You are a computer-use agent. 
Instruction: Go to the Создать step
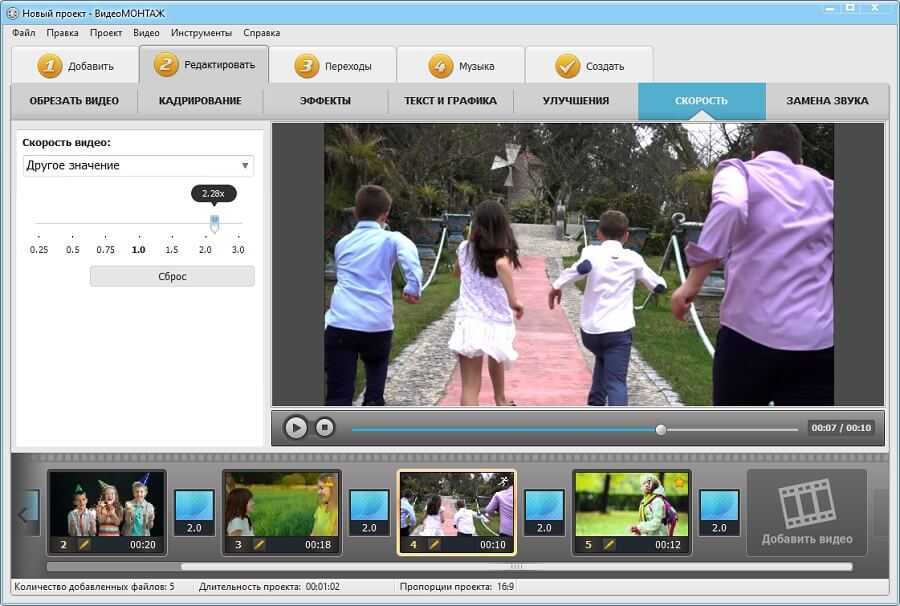[589, 66]
